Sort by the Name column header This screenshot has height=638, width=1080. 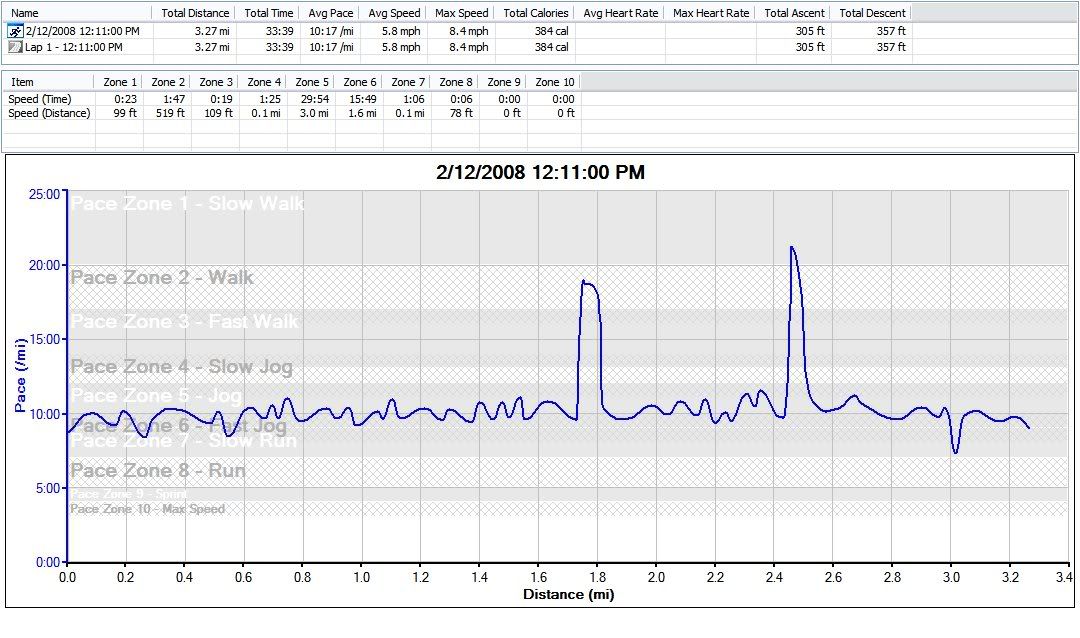pos(24,13)
